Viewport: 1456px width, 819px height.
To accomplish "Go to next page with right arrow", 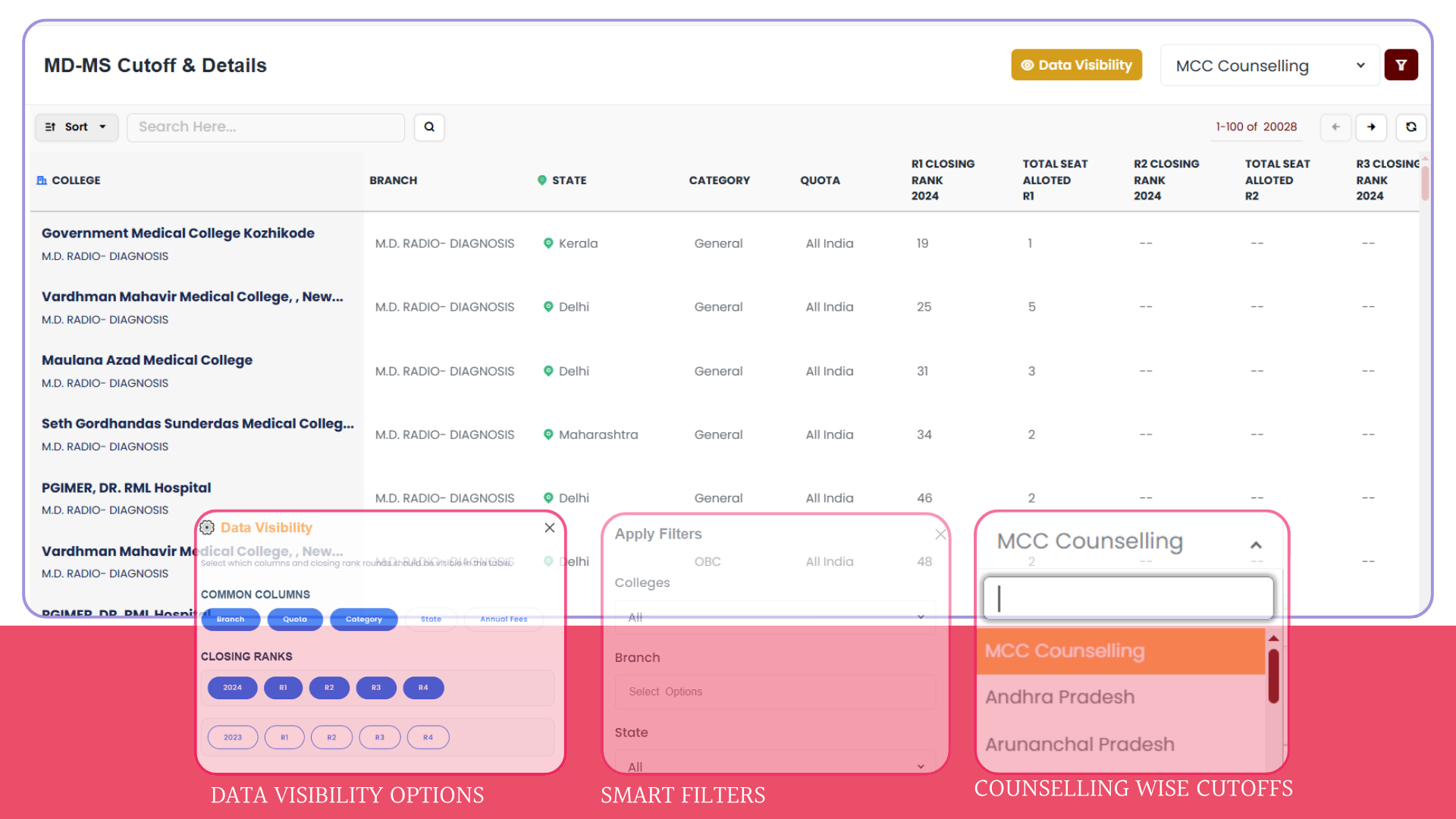I will pos(1371,127).
